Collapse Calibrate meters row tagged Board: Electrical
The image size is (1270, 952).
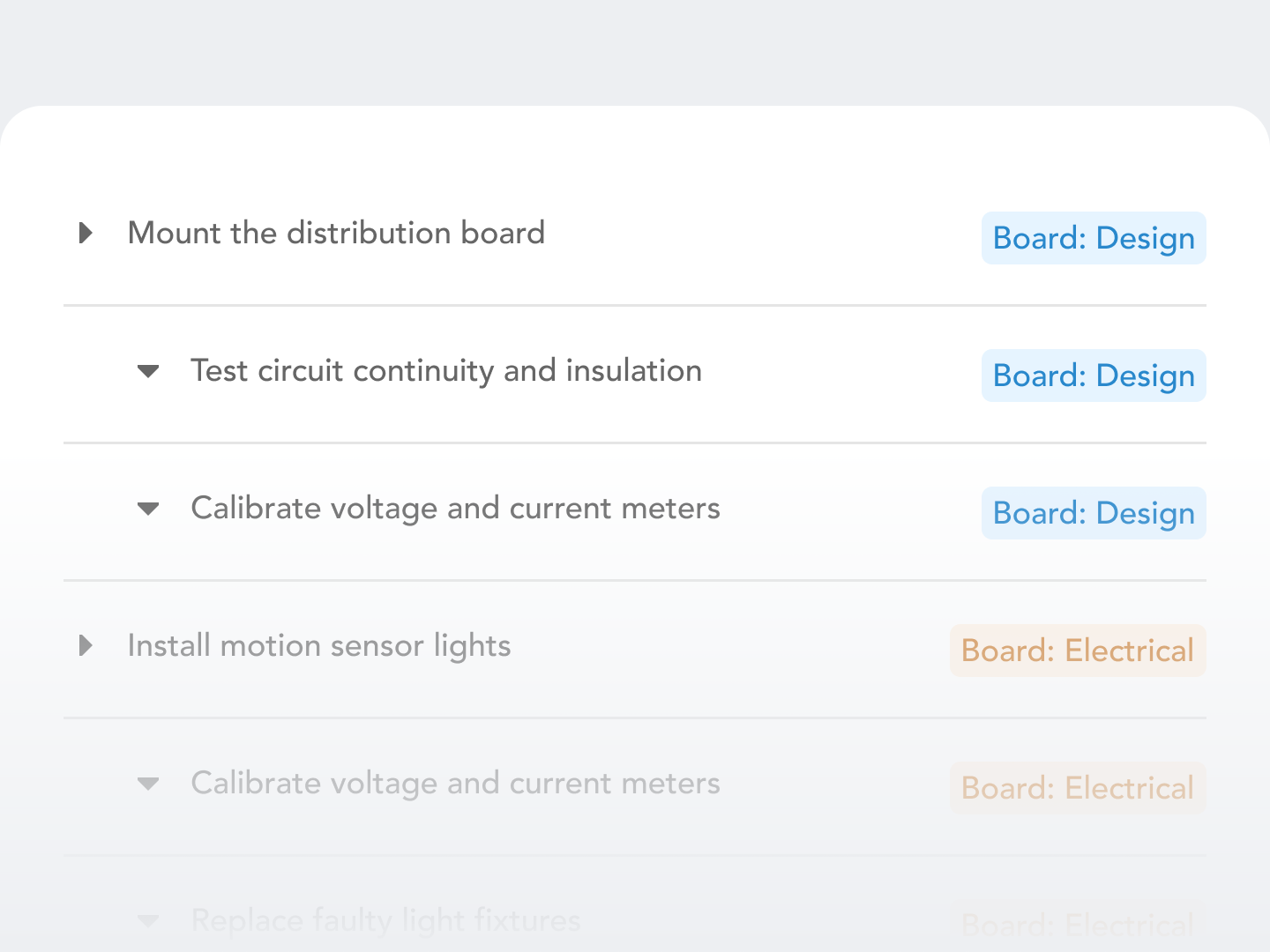coord(148,784)
